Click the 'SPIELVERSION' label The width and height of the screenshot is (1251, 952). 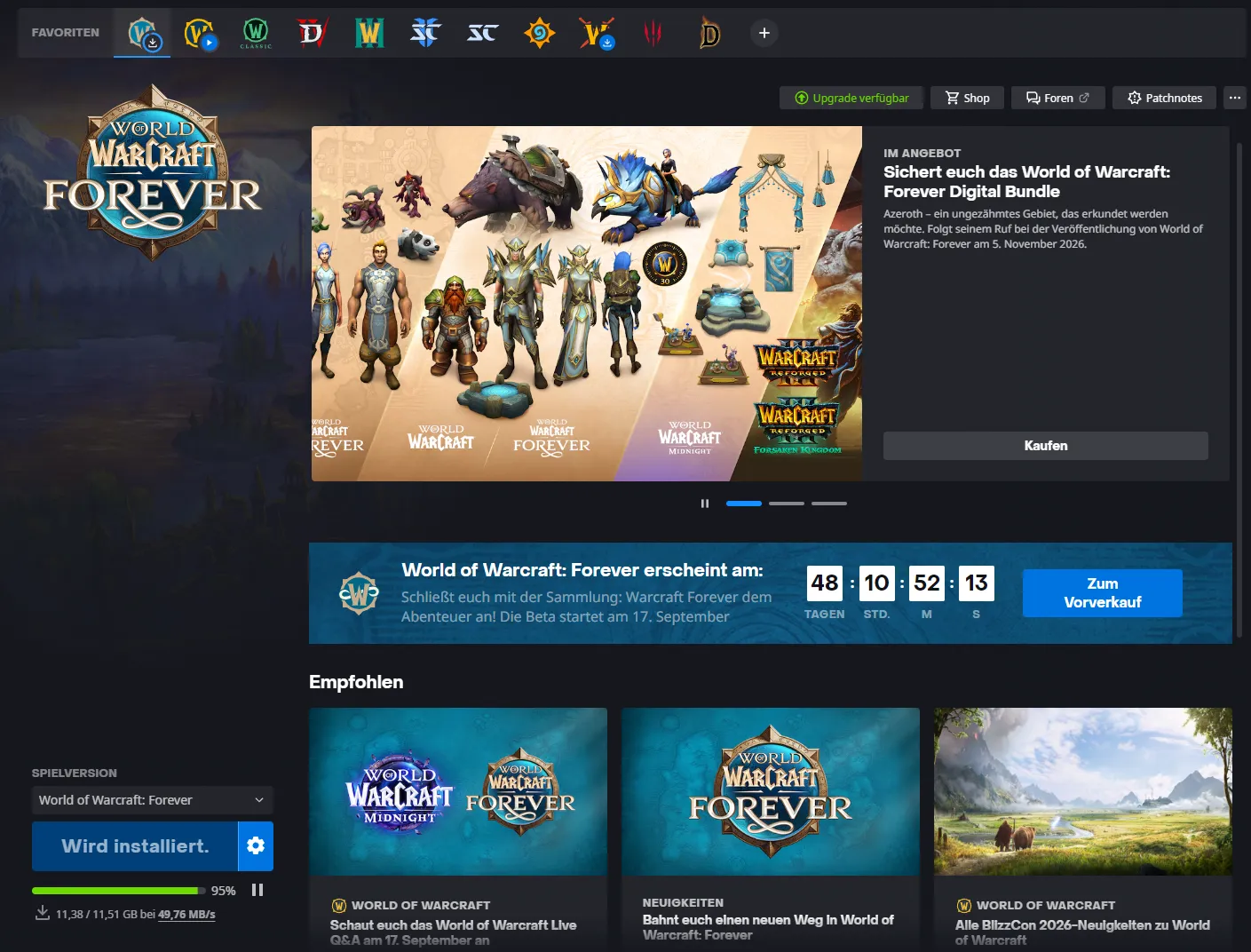tap(75, 773)
